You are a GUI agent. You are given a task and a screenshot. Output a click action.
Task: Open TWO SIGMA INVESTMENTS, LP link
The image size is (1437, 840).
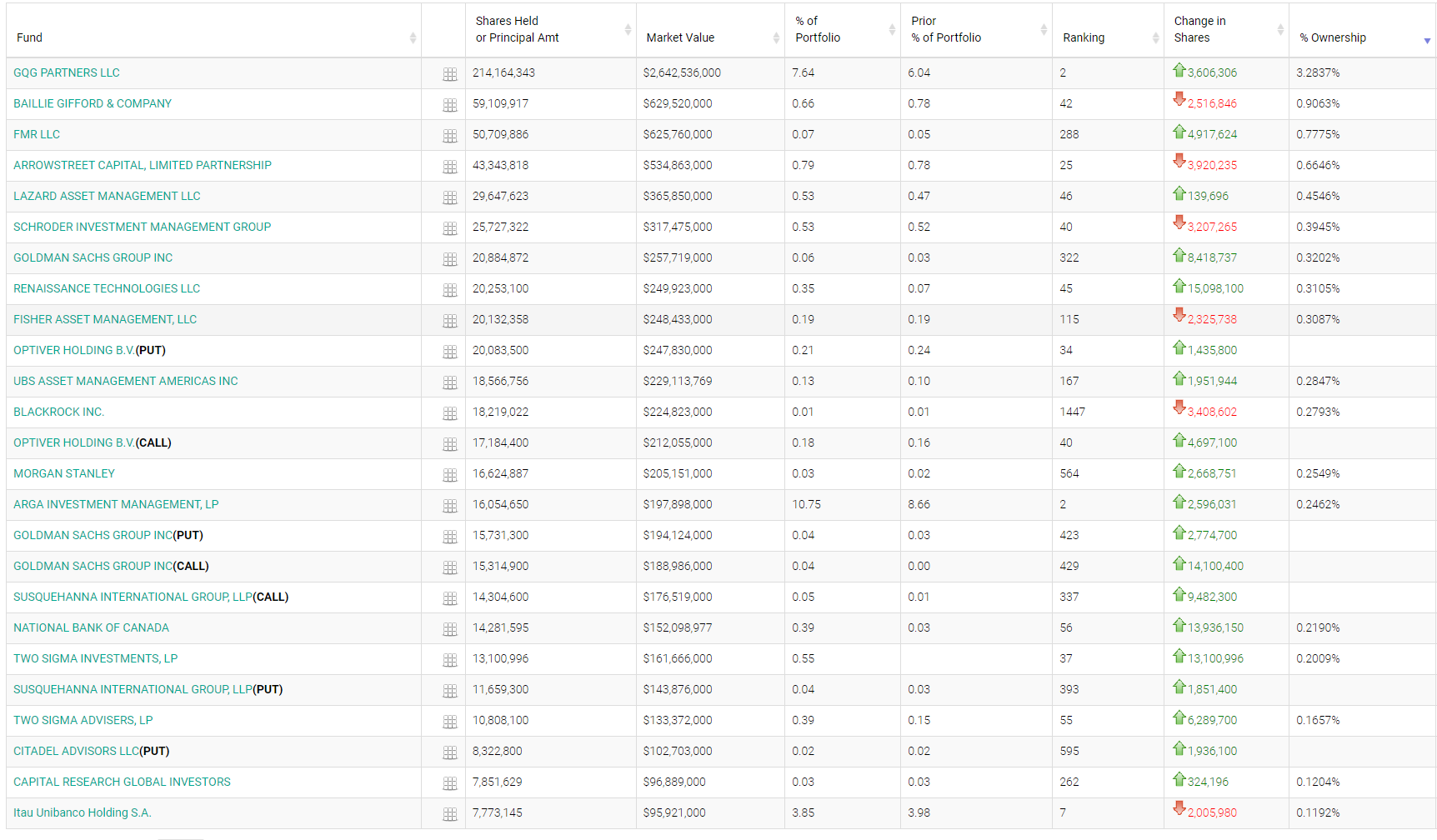[96, 658]
